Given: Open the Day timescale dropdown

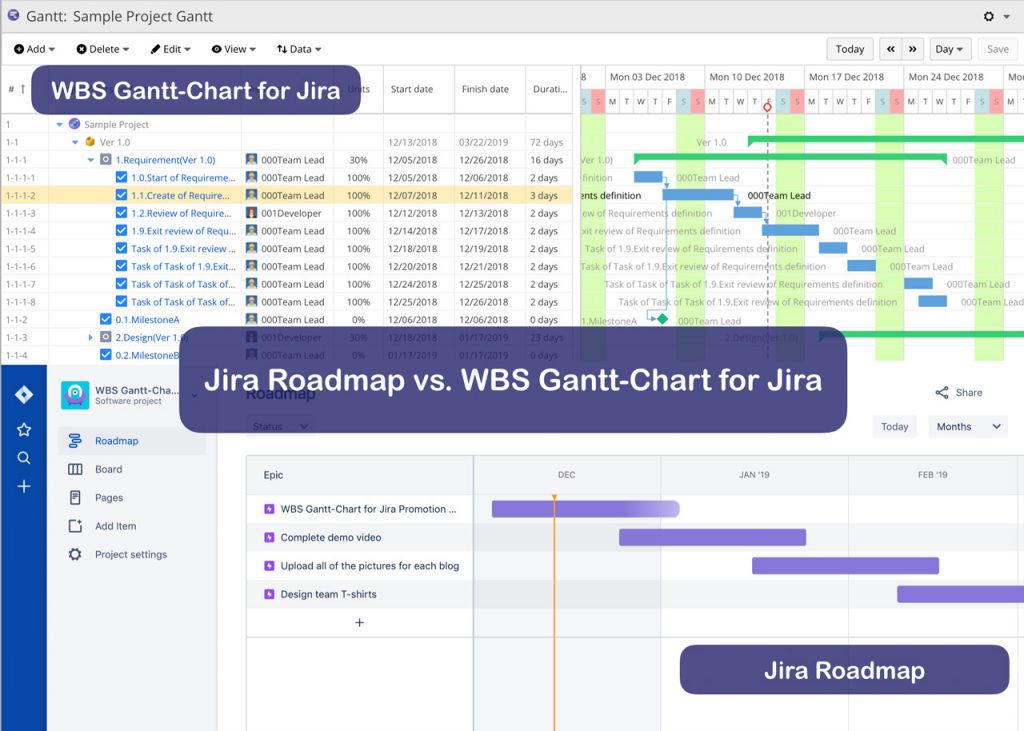Looking at the screenshot, I should click(948, 49).
